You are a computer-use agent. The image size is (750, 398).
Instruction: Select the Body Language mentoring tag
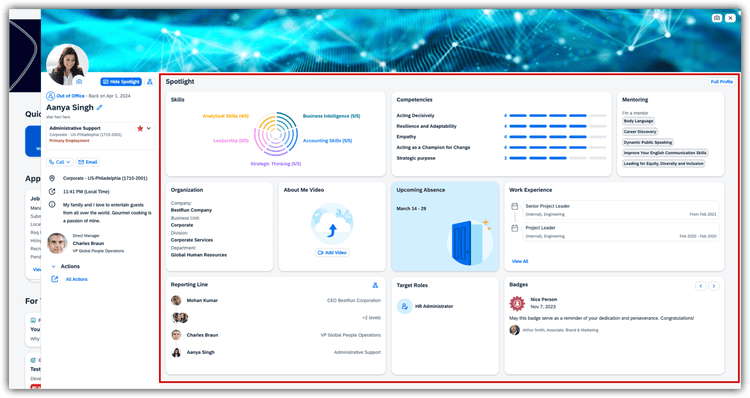click(638, 122)
